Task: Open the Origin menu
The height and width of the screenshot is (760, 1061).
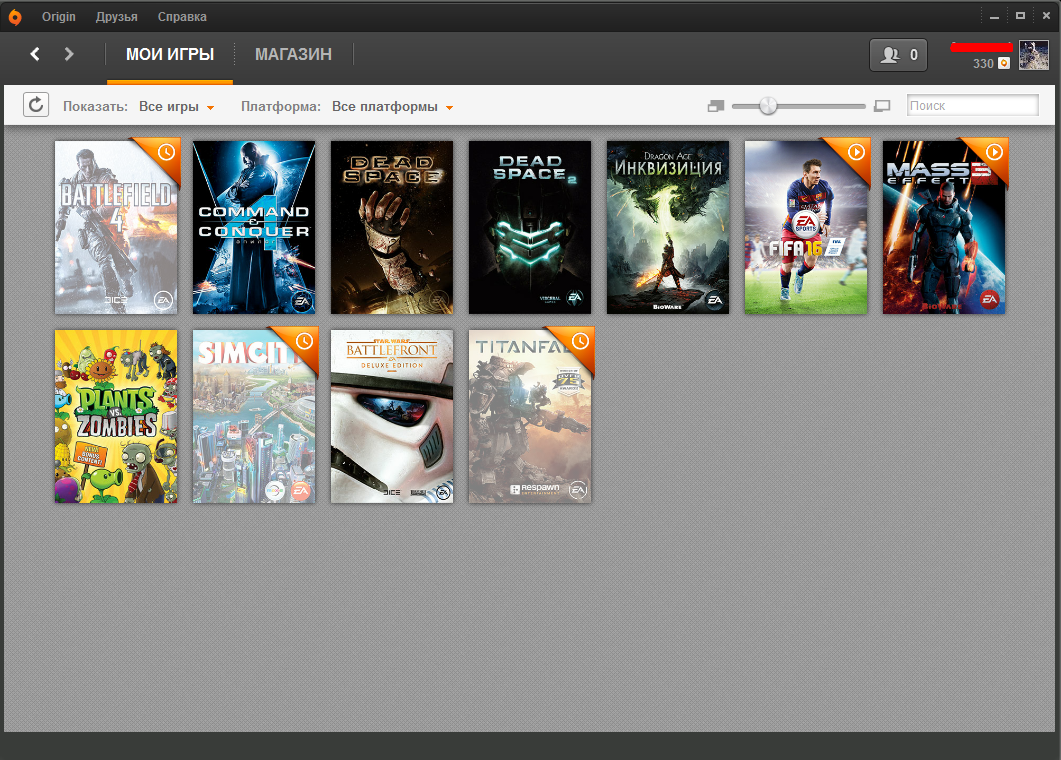Action: (59, 17)
